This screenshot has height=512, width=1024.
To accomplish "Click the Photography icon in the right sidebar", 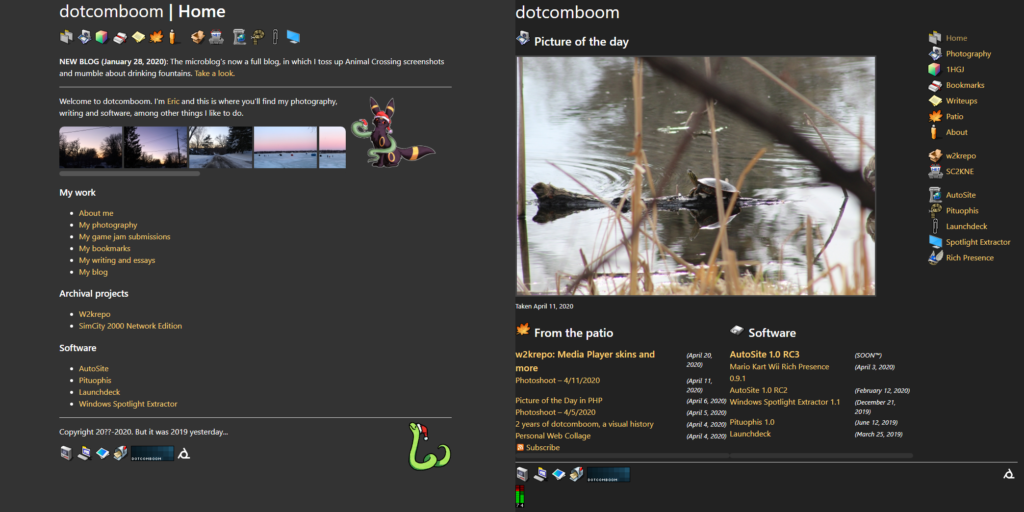I will (935, 54).
